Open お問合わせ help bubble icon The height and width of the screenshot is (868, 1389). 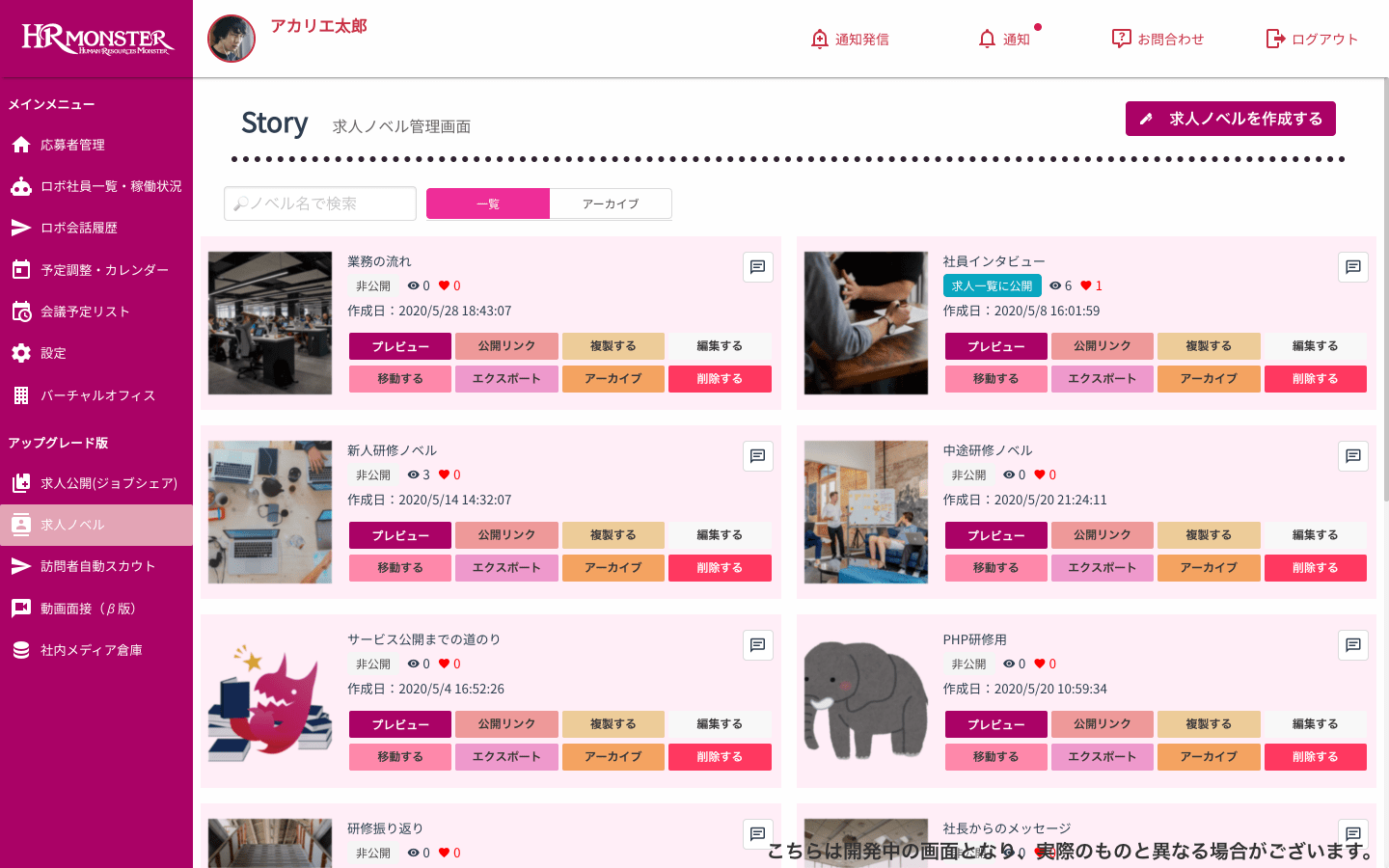click(1121, 39)
